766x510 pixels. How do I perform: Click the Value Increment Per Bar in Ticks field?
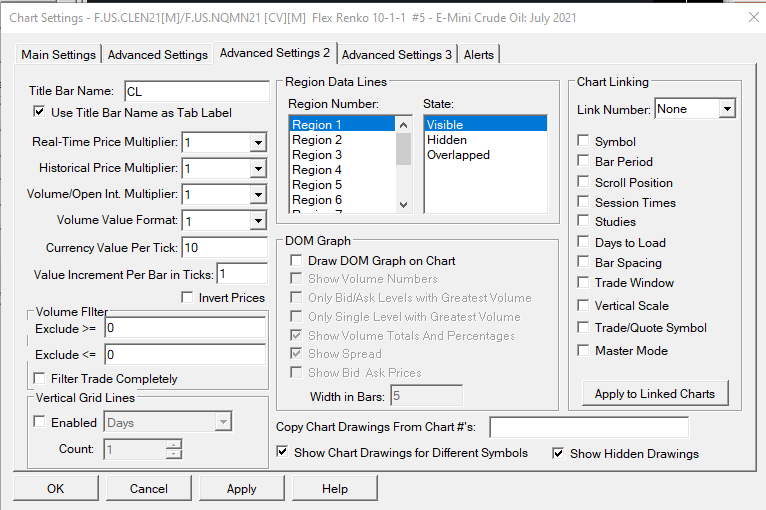[242, 274]
